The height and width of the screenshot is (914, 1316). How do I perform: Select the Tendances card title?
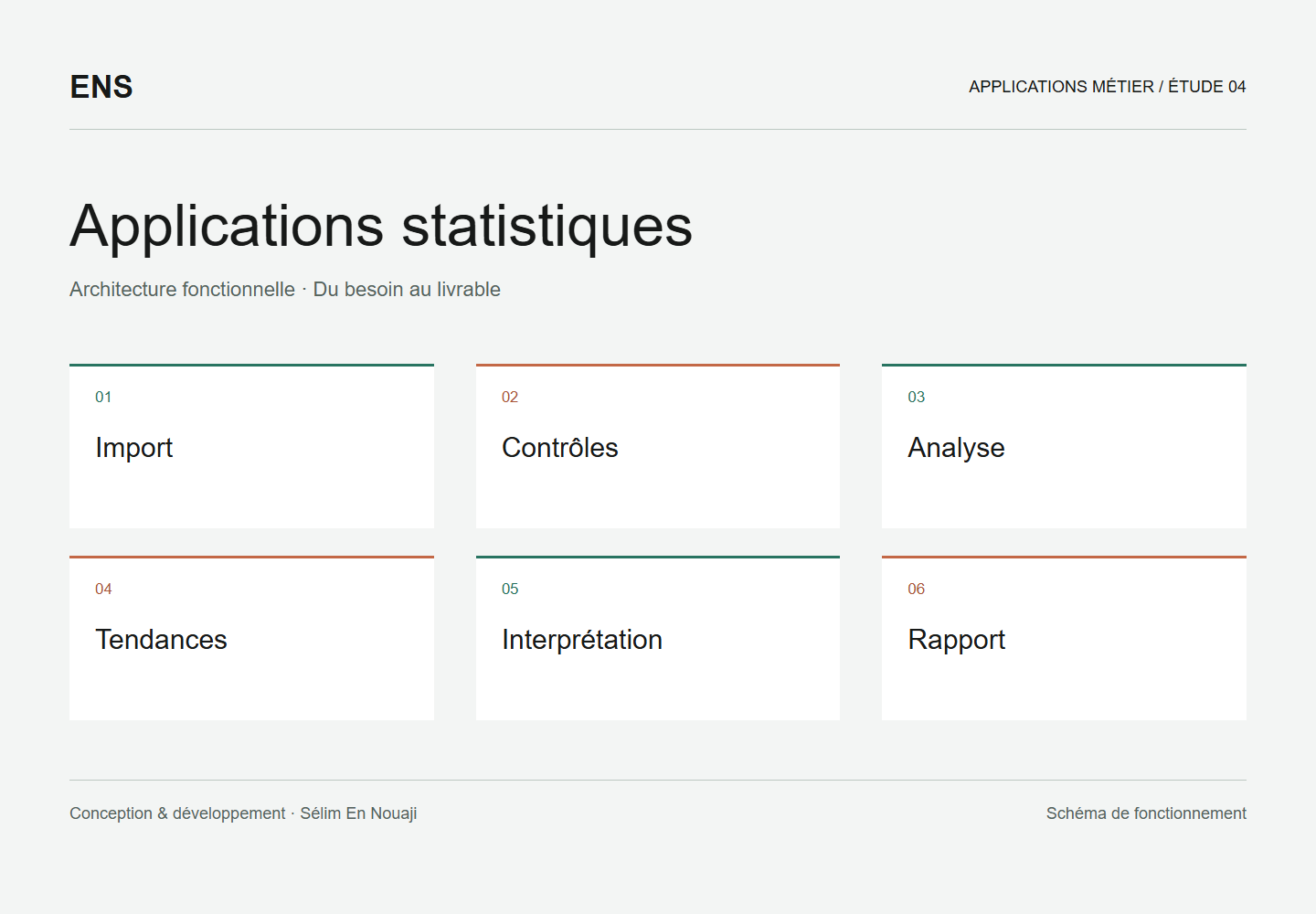(161, 639)
